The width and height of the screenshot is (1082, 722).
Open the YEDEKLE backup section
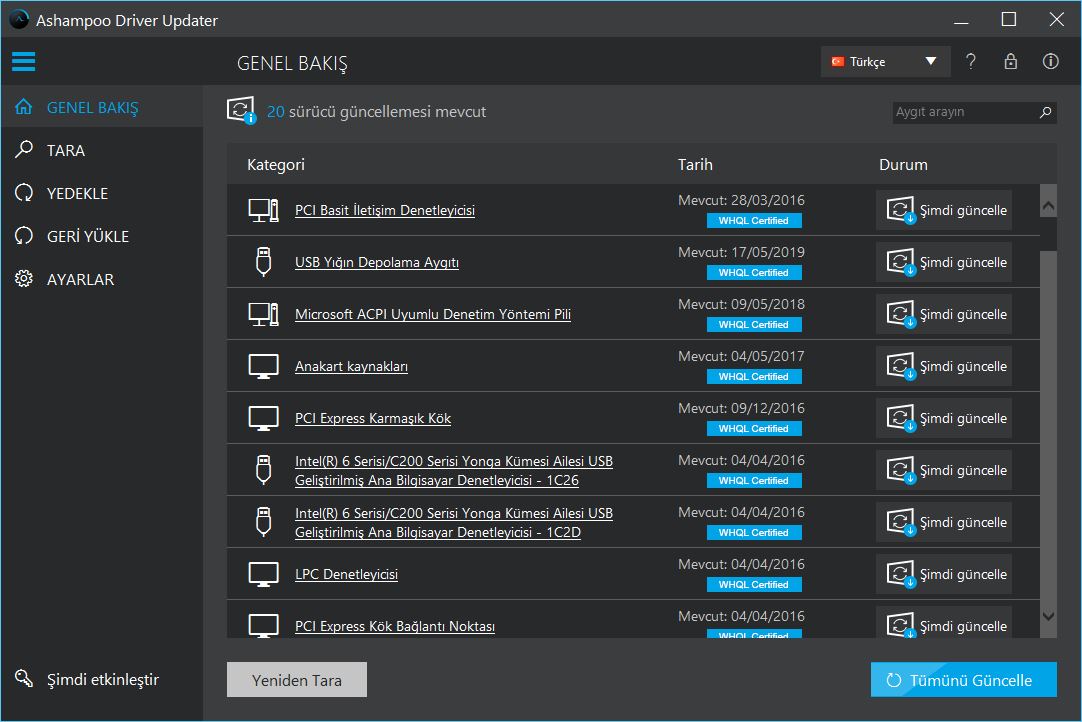click(102, 193)
